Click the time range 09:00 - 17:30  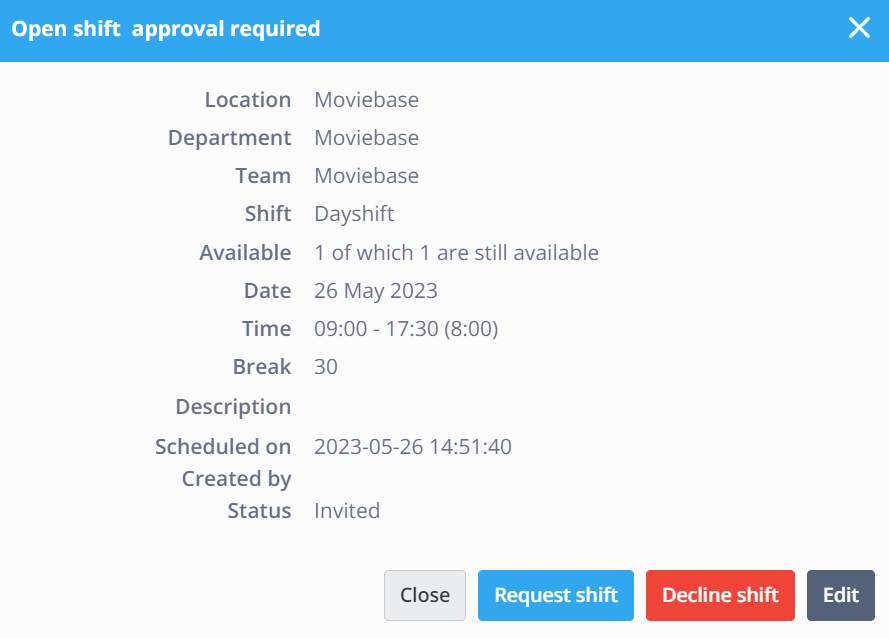point(376,329)
